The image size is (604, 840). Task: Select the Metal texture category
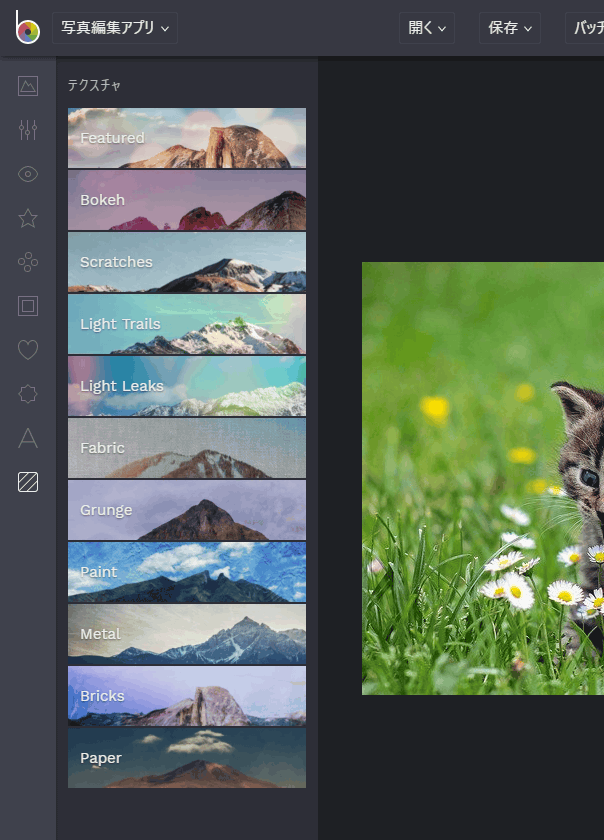[187, 634]
